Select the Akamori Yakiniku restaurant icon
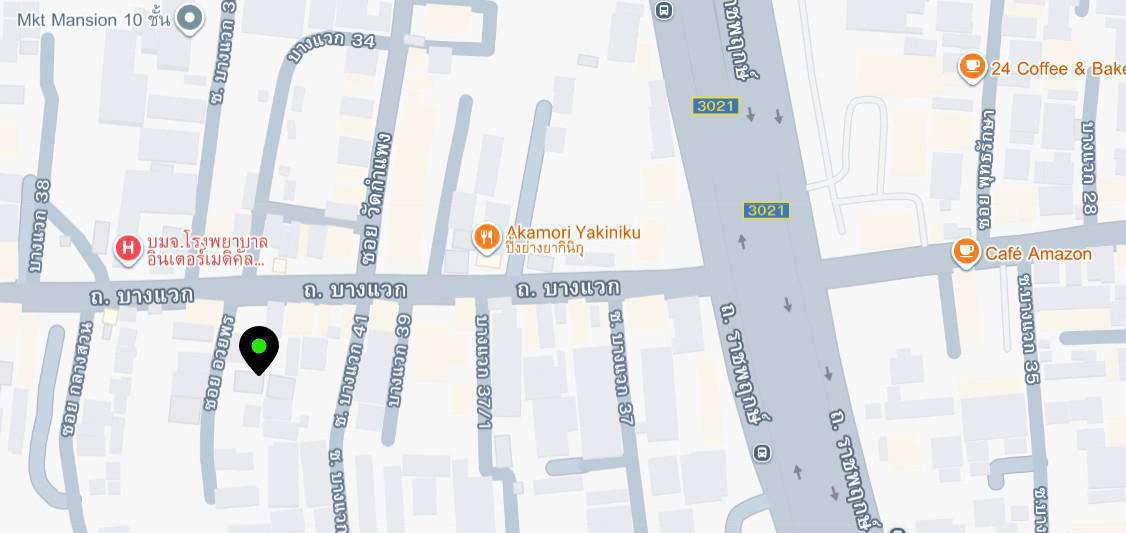 tap(487, 238)
